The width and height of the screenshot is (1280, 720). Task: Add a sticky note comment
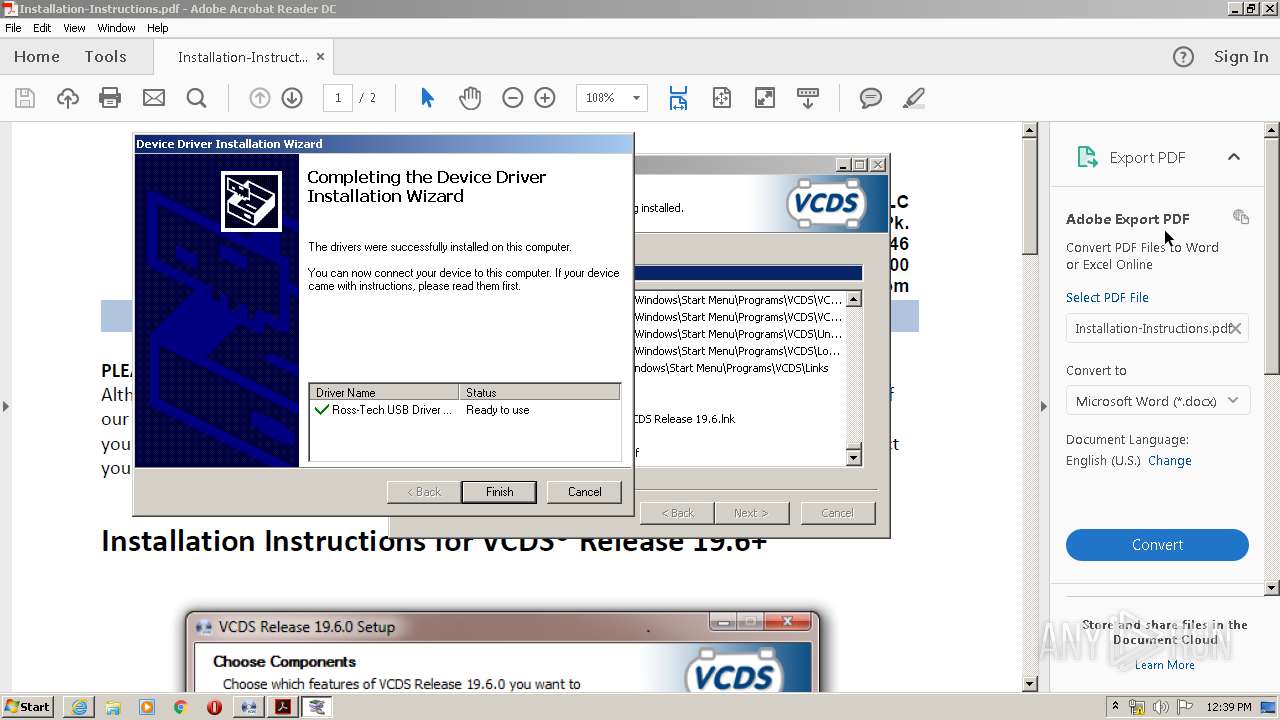[x=871, y=98]
